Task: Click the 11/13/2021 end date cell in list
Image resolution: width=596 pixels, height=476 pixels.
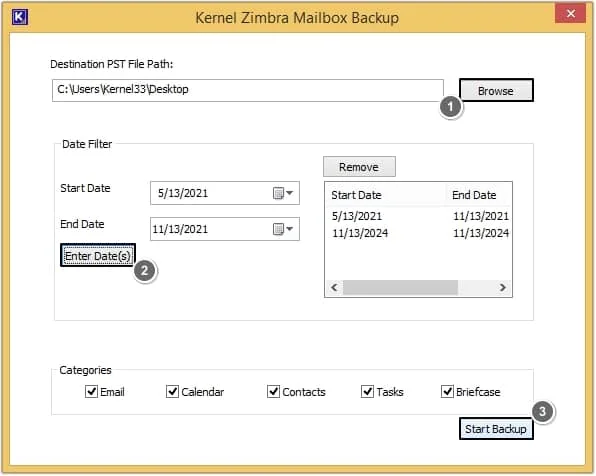Action: point(481,216)
